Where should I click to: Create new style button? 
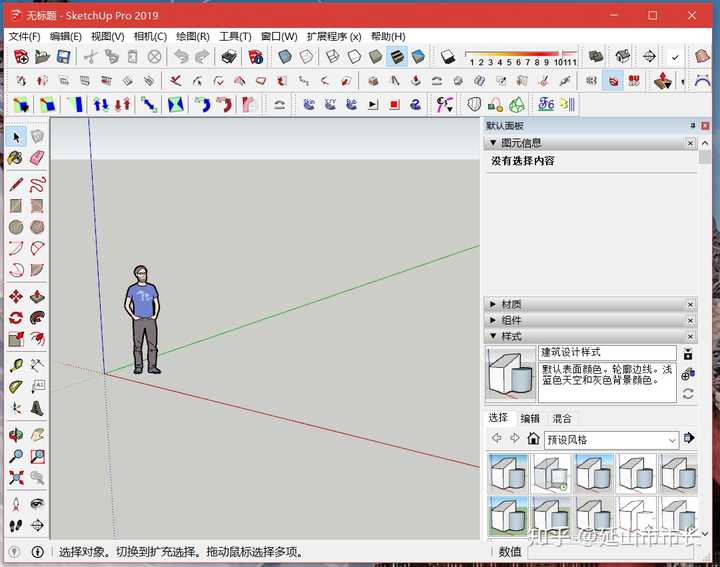click(x=688, y=374)
